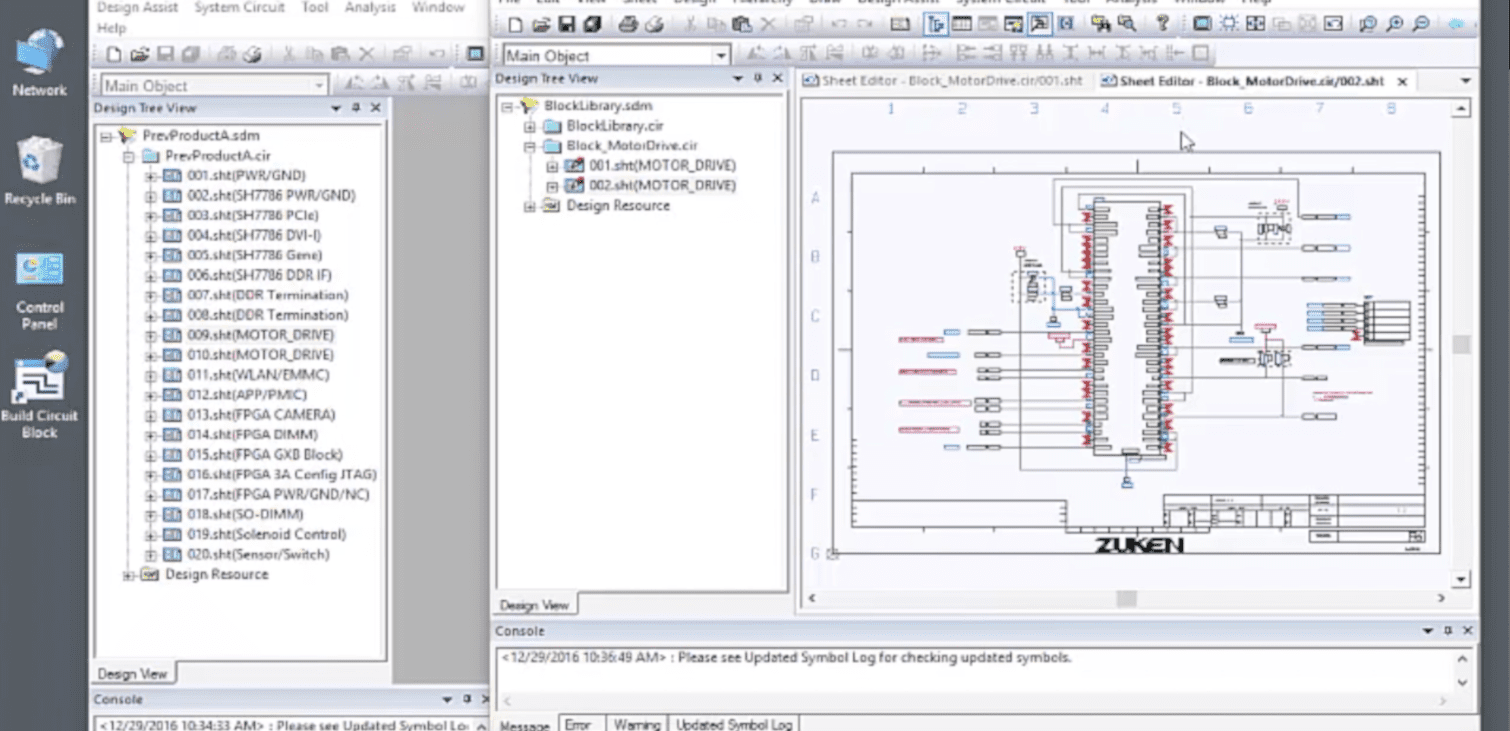Screen dimensions: 1510x731
Task: Open the Updated Symbol Log console tab
Action: 734,724
